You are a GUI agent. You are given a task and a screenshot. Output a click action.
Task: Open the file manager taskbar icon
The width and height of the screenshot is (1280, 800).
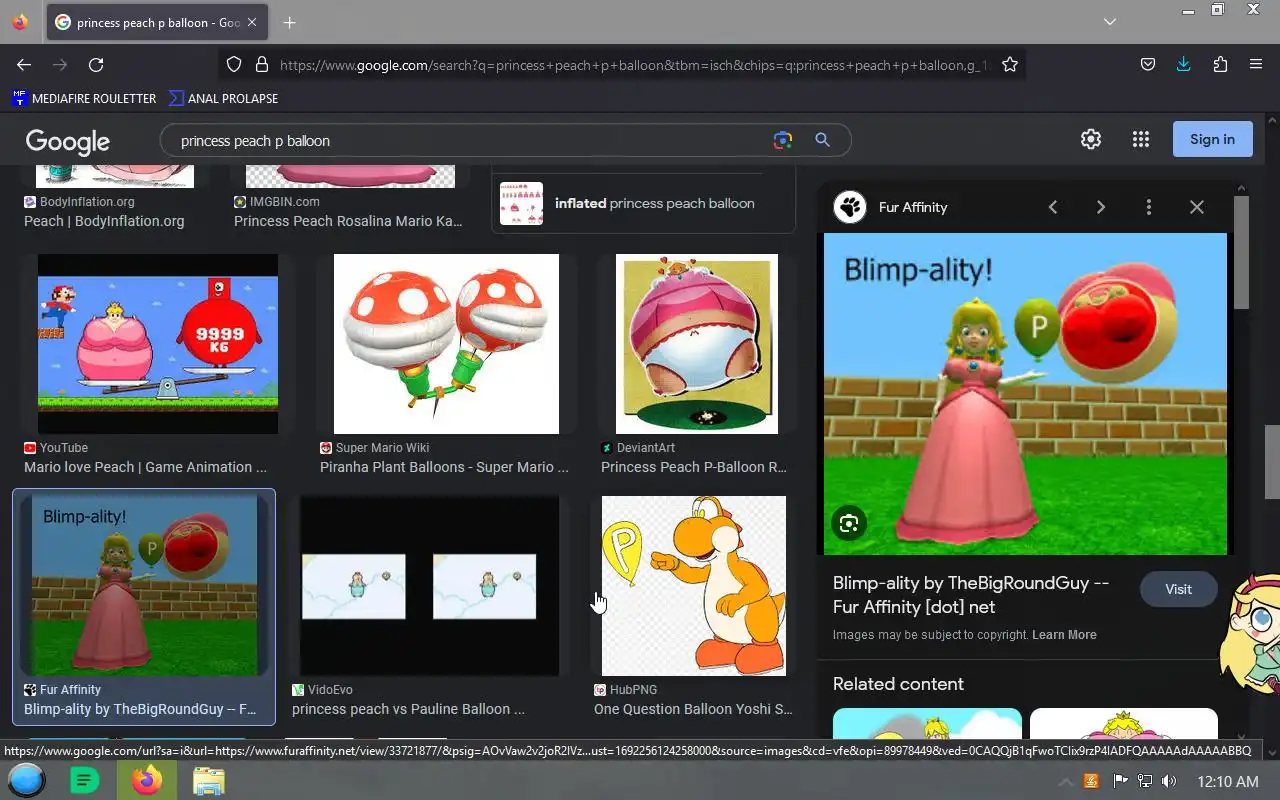tap(208, 781)
